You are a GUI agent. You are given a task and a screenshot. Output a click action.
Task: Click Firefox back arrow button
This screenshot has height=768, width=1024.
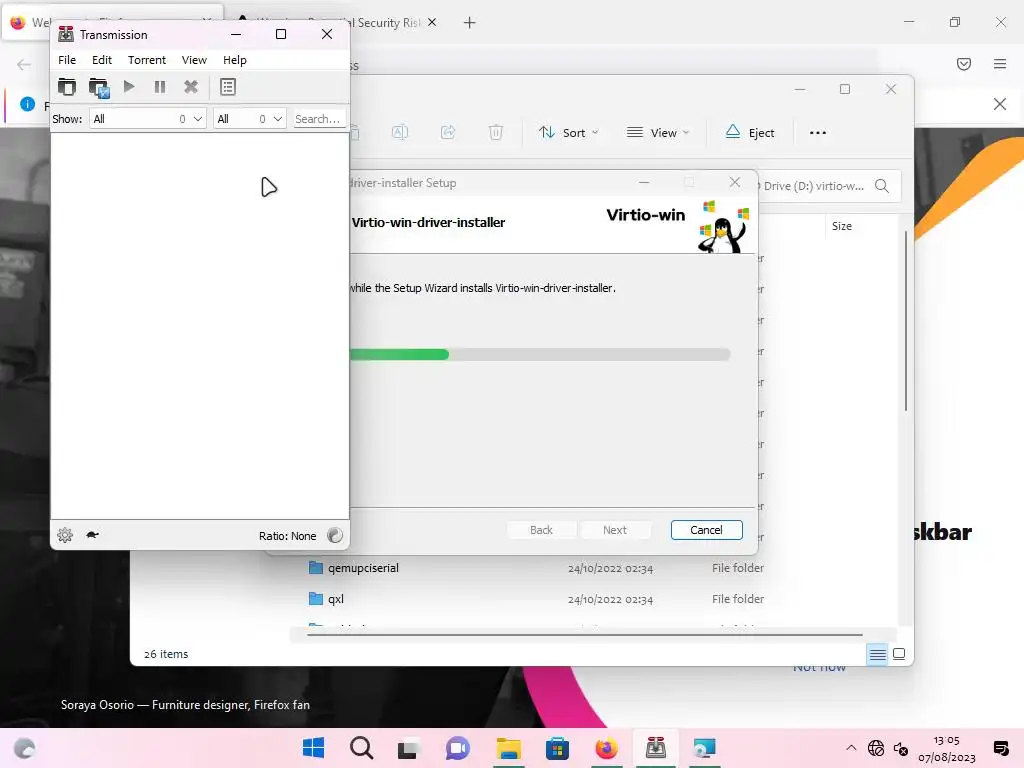24,64
